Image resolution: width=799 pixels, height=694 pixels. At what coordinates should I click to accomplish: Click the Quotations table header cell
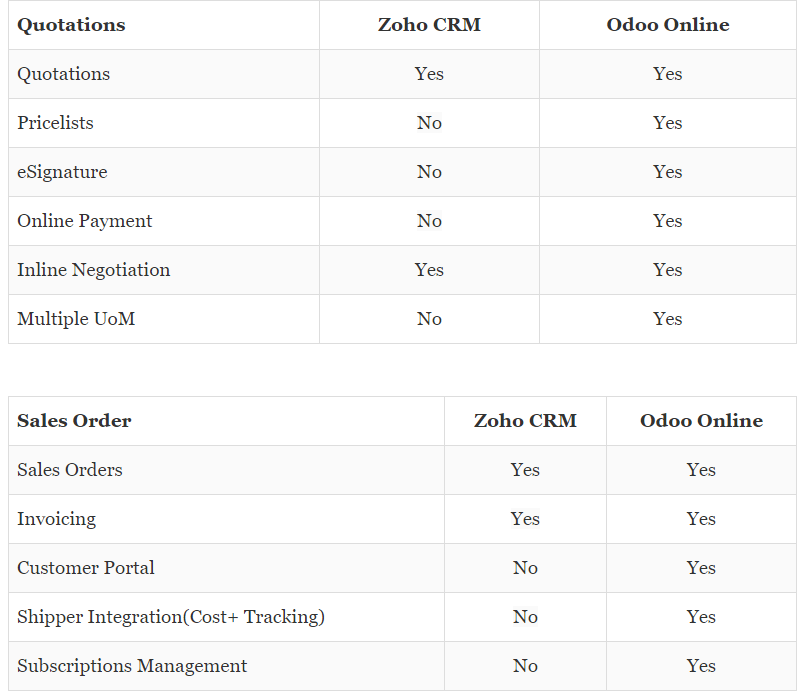pyautogui.click(x=71, y=25)
